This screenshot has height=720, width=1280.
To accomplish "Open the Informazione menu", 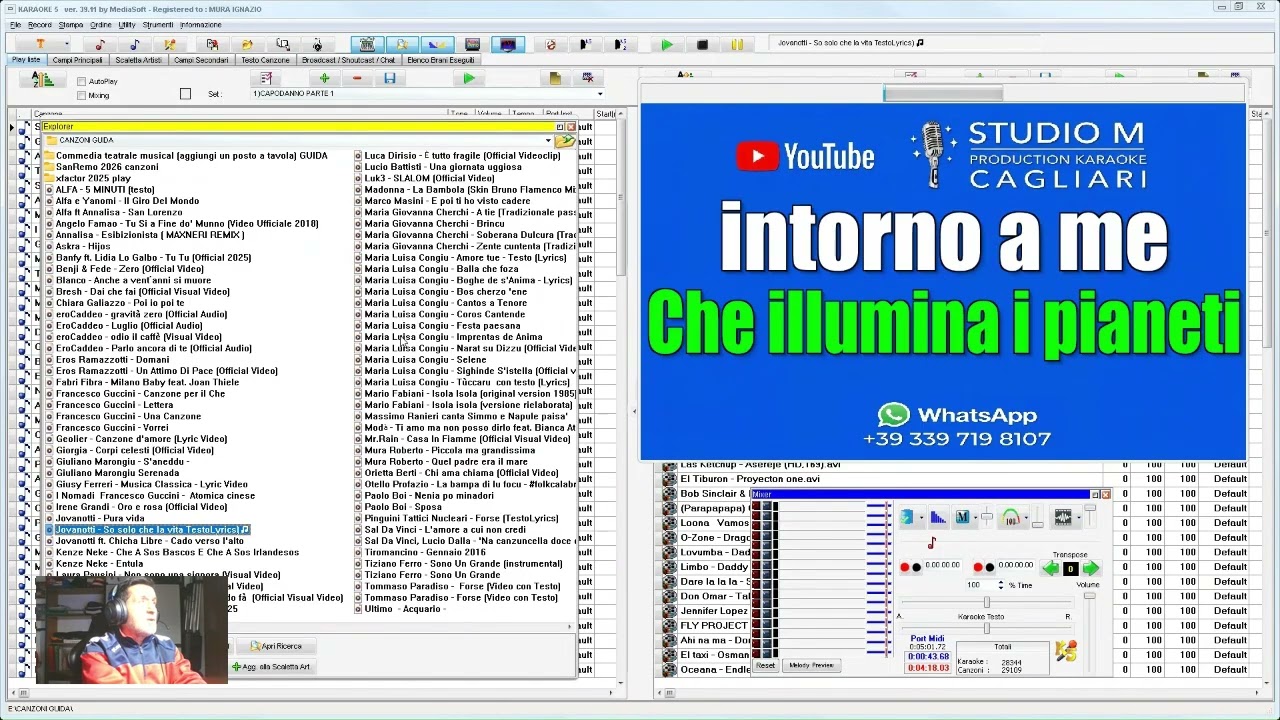I will [201, 25].
